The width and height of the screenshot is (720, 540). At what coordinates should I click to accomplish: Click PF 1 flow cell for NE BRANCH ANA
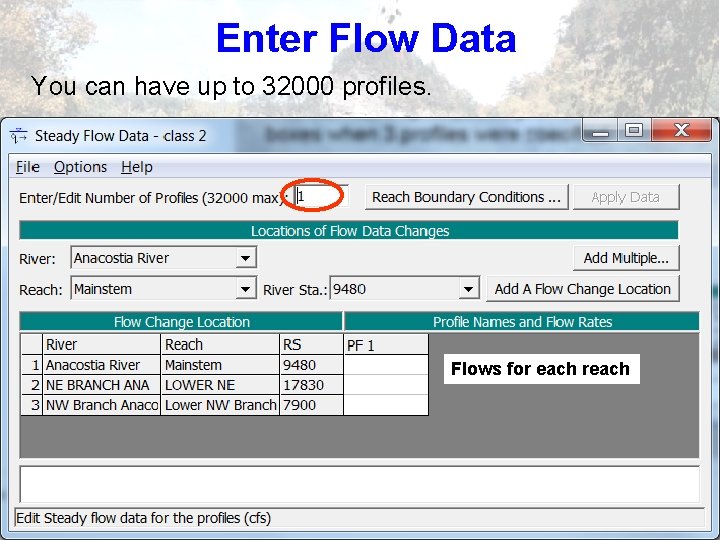point(386,385)
